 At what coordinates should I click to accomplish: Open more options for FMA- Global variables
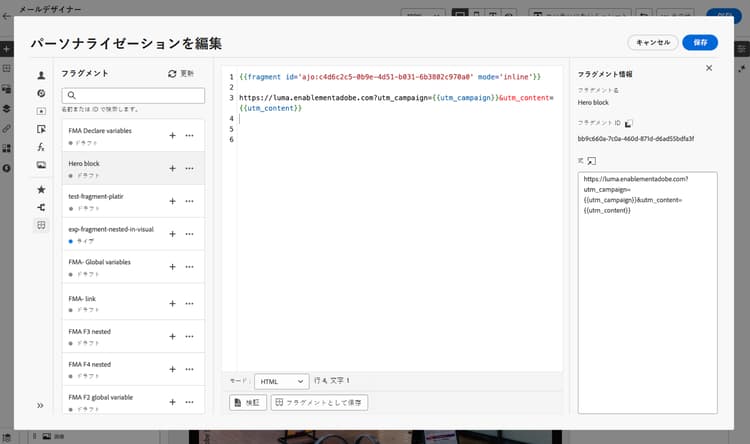[x=189, y=266]
